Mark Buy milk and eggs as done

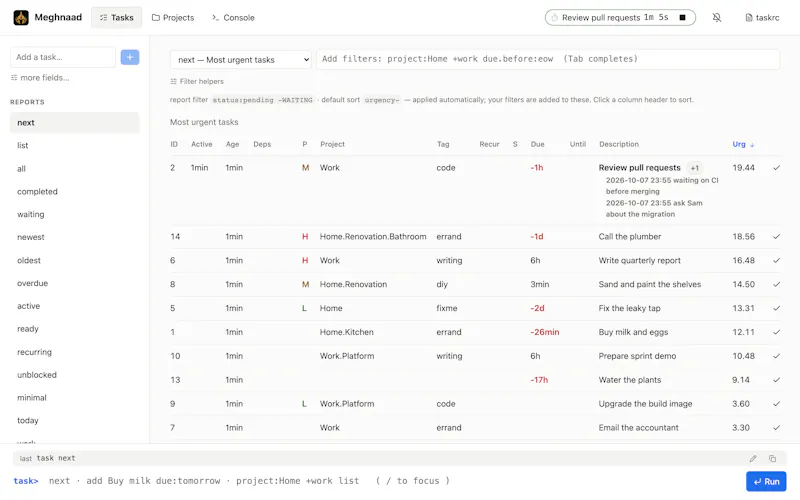(776, 332)
